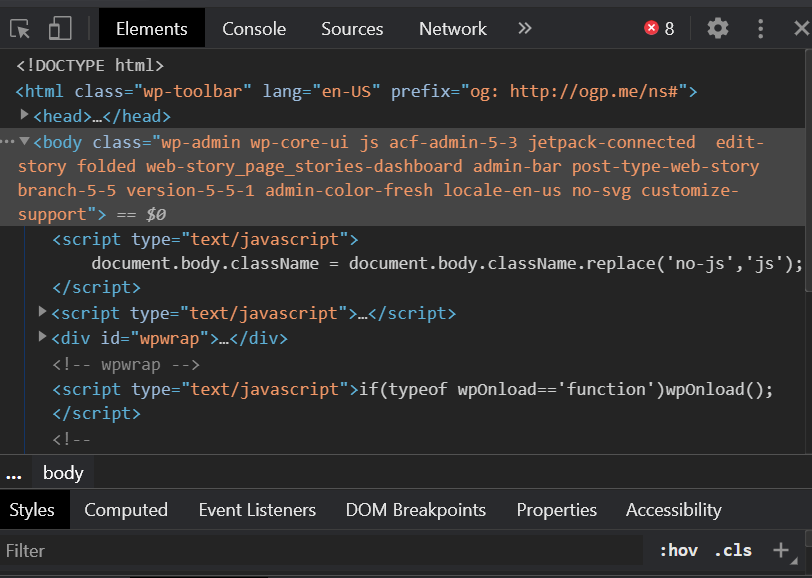Select the DOCTYPE html line
812x578 pixels.
tap(90, 66)
